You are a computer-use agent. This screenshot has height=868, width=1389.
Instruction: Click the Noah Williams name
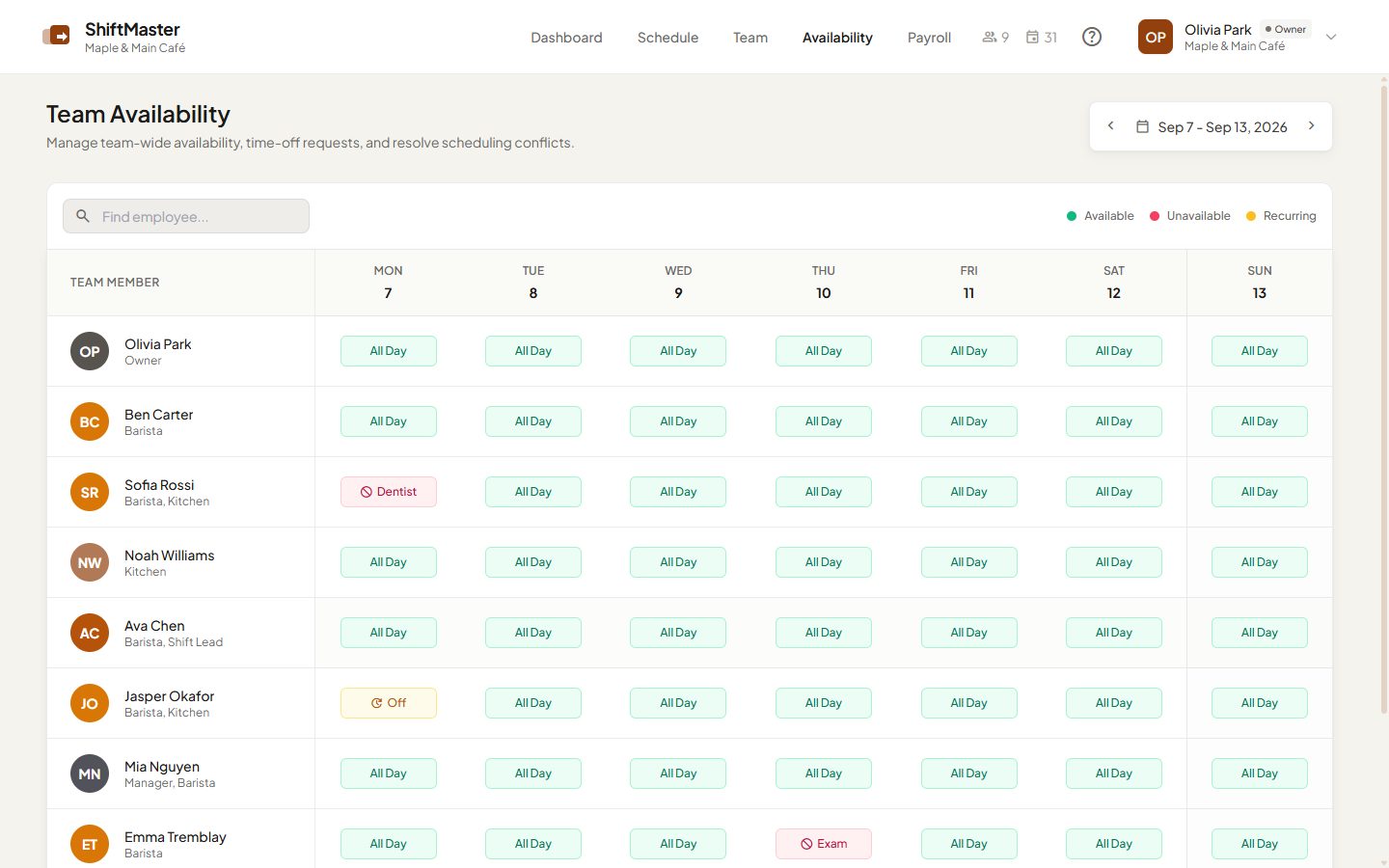[x=170, y=556]
